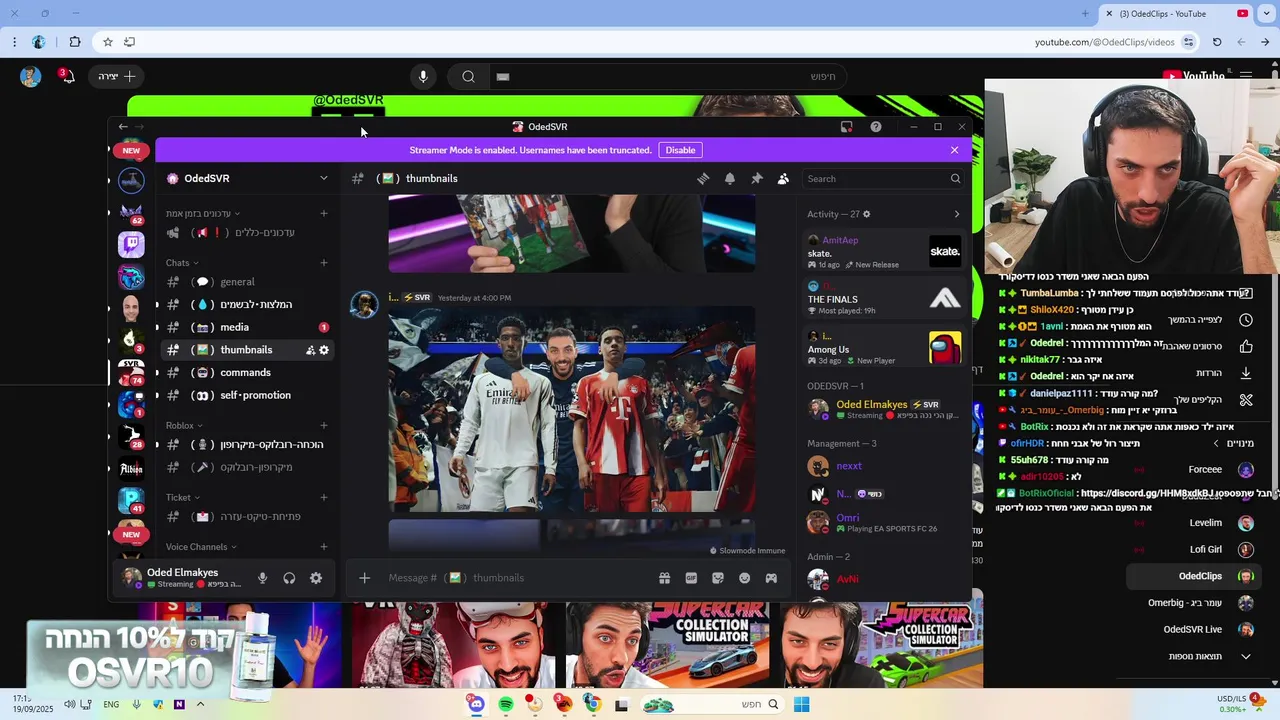1280x720 pixels.
Task: Focus the Discord Search field
Action: [884, 178]
